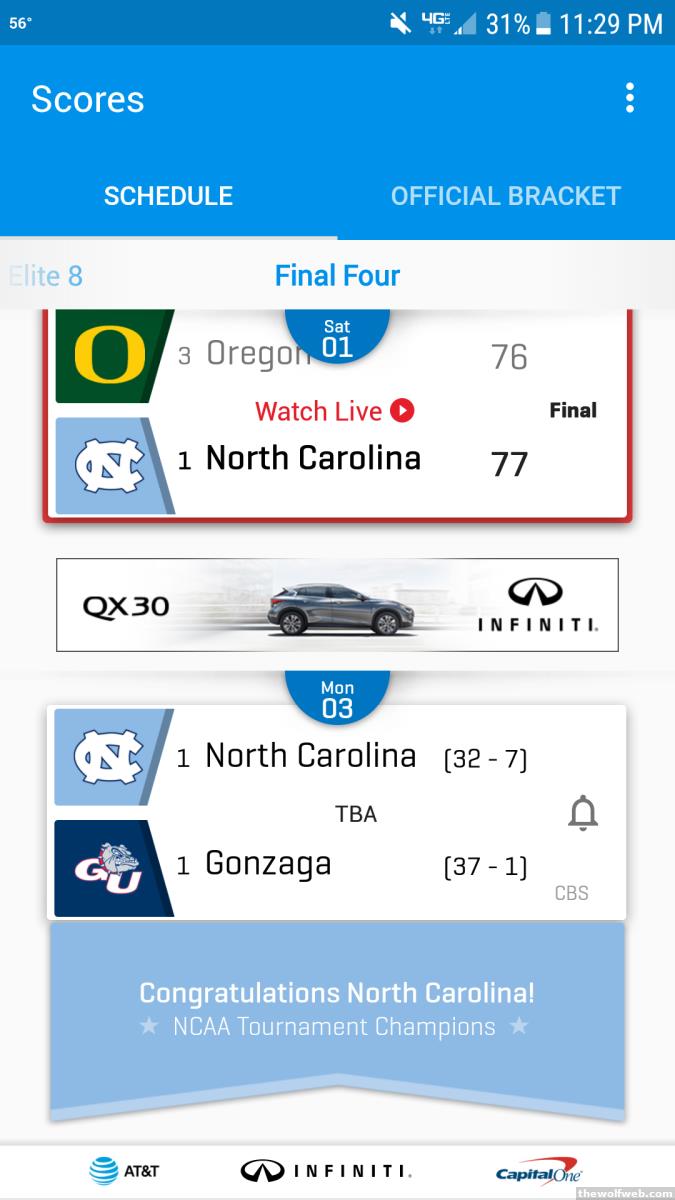
Task: Tap the Congratulations North Carolina banner
Action: tap(337, 1008)
